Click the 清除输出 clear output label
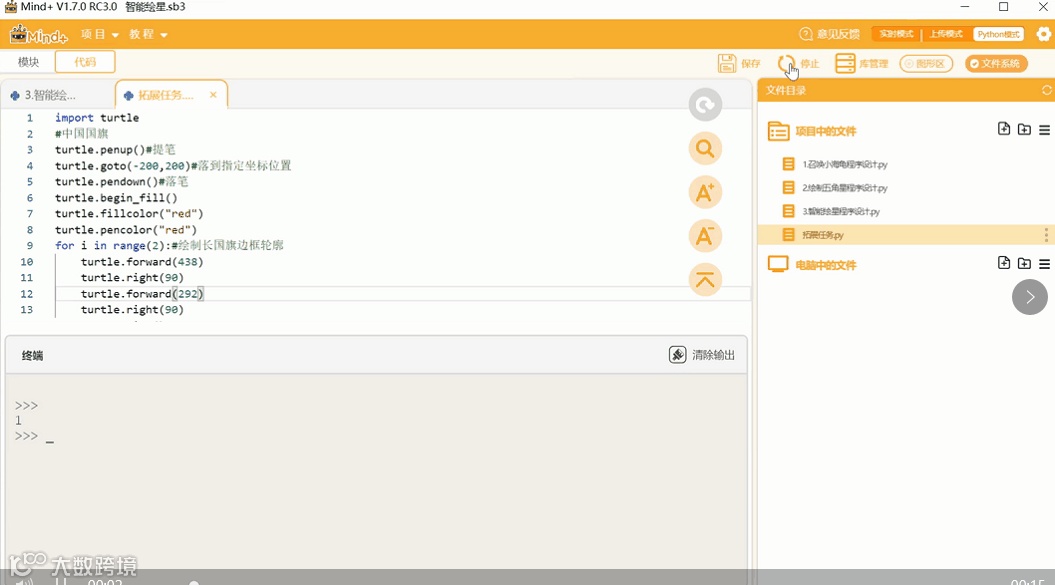1055x585 pixels. [x=713, y=355]
